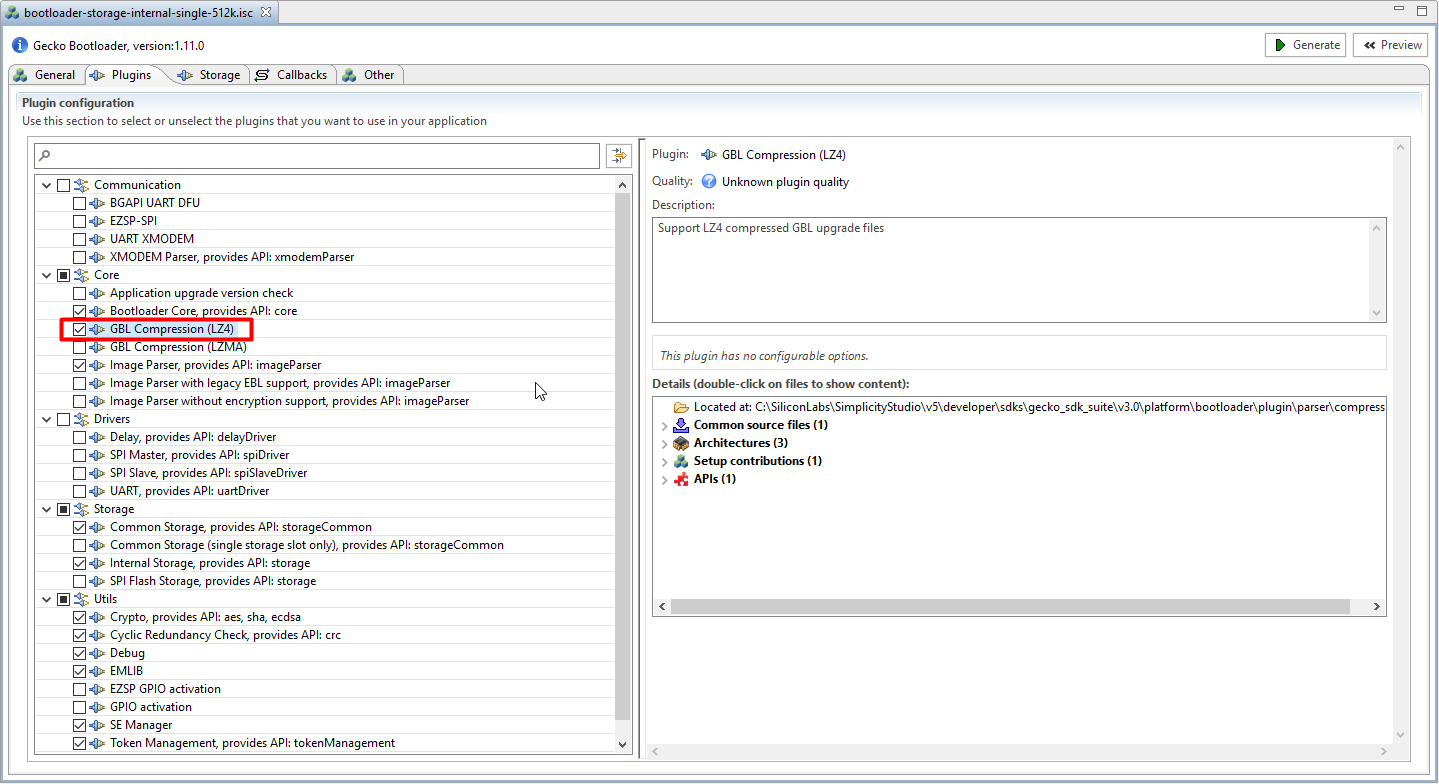Collapse the Core group
The image size is (1439, 784).
pos(46,275)
